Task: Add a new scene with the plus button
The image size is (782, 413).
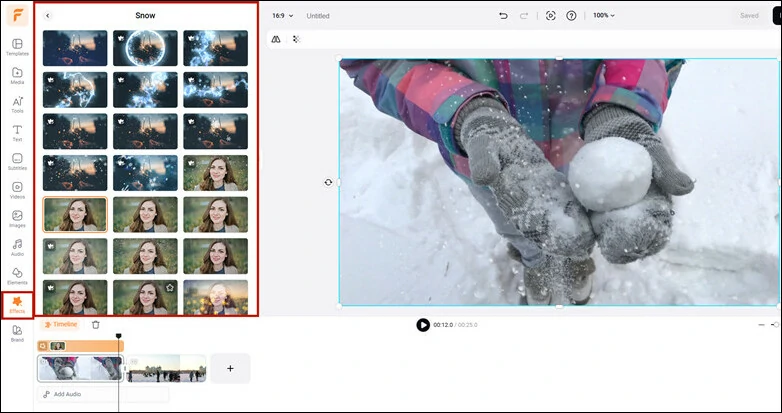Action: click(230, 369)
